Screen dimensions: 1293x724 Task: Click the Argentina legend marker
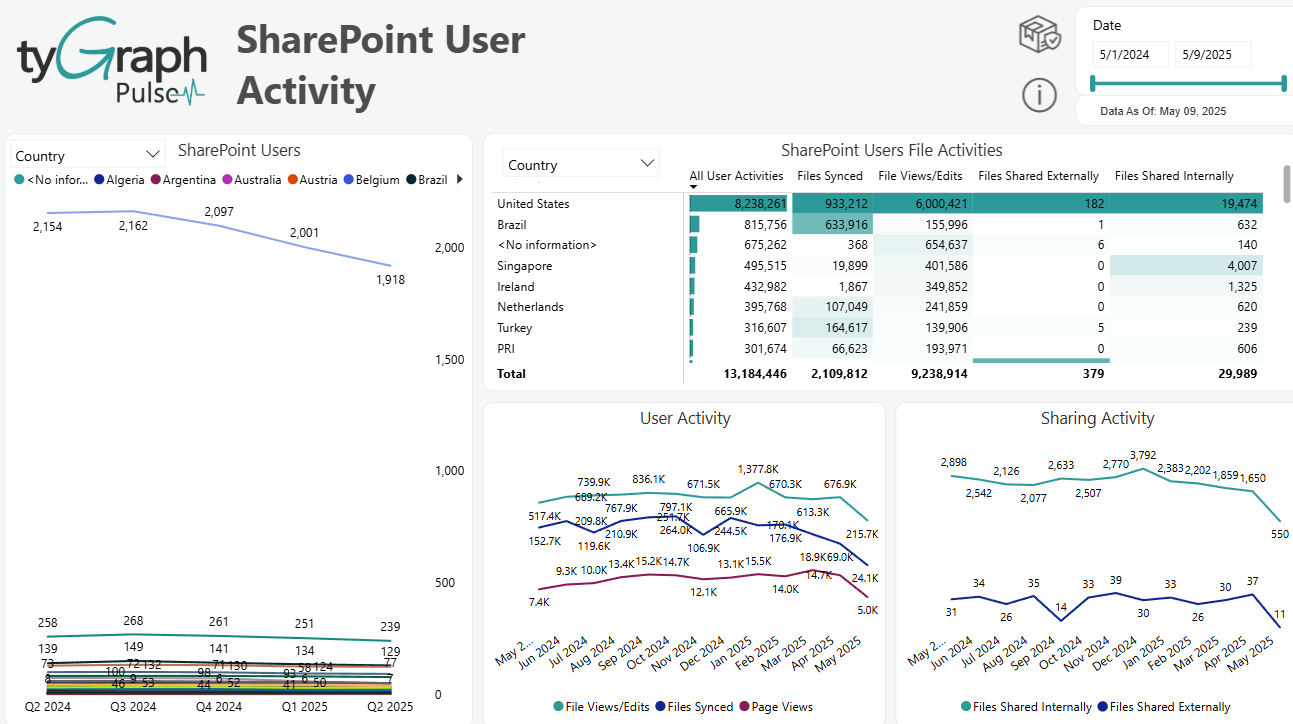(156, 180)
